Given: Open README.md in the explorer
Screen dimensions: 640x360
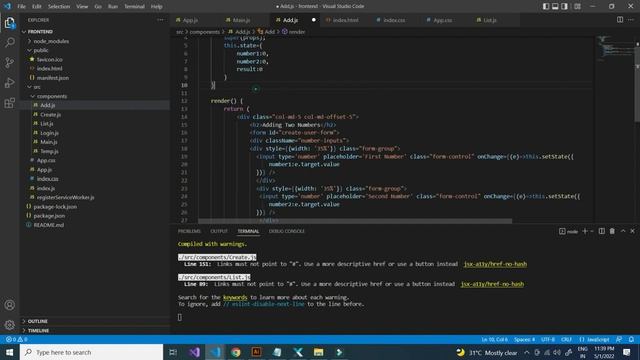Looking at the screenshot, I should [x=49, y=225].
